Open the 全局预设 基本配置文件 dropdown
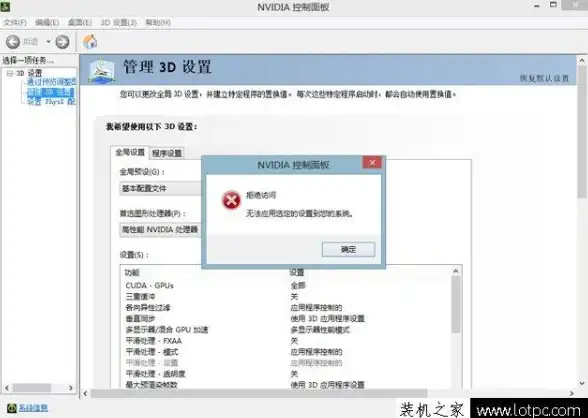This screenshot has height=418, width=588. (x=161, y=188)
